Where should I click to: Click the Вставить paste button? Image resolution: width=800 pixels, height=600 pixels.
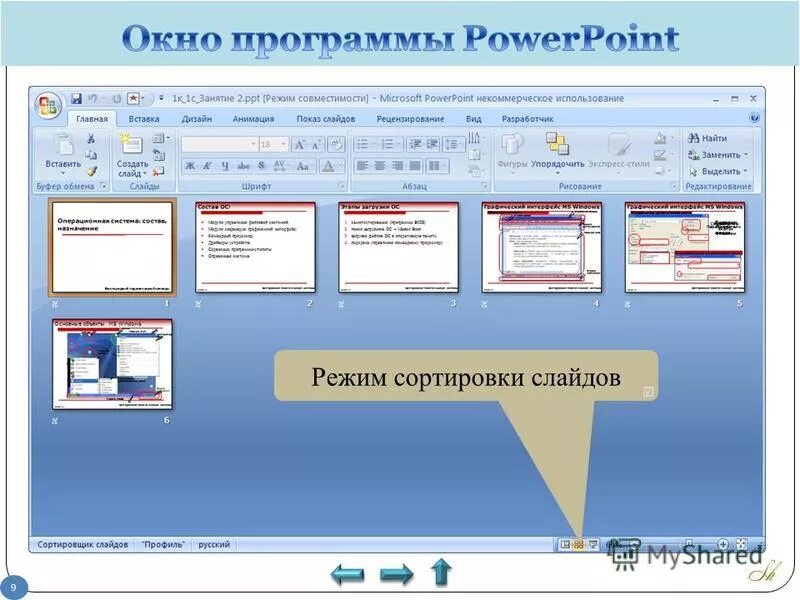click(63, 153)
